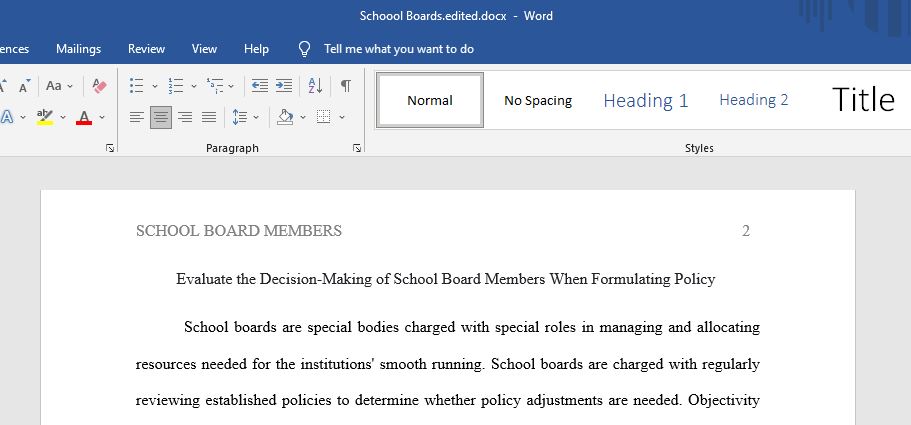This screenshot has height=425, width=911.
Task: Click the Borders icon
Action: coord(324,117)
